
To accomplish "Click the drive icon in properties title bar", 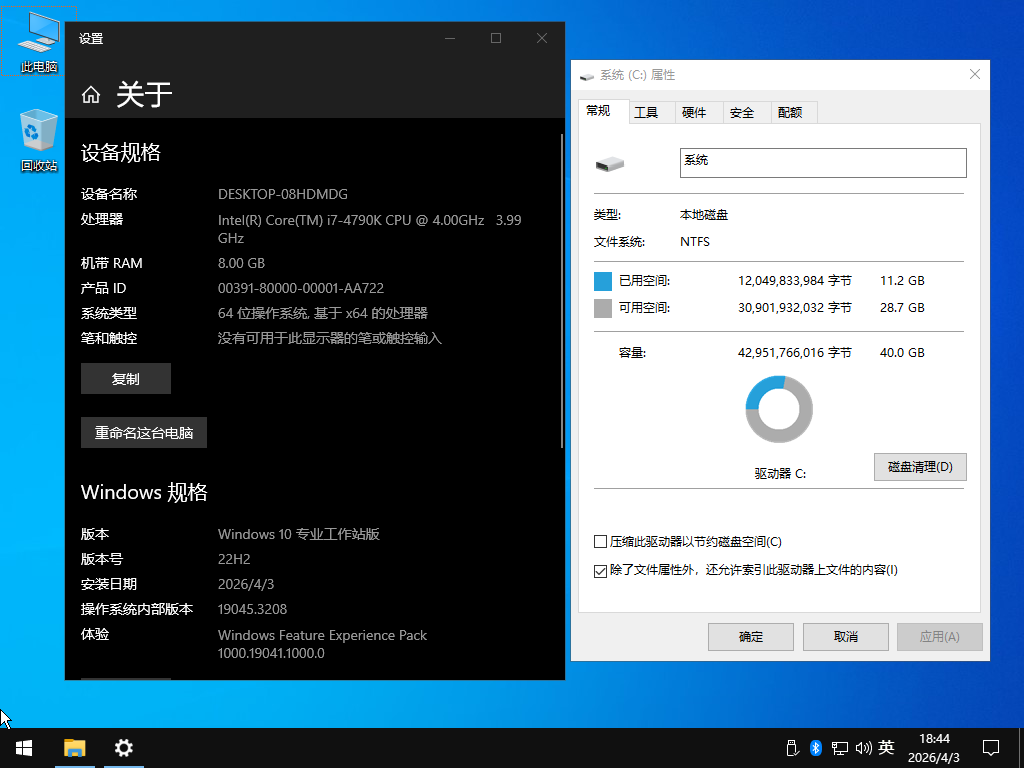I will tap(587, 76).
